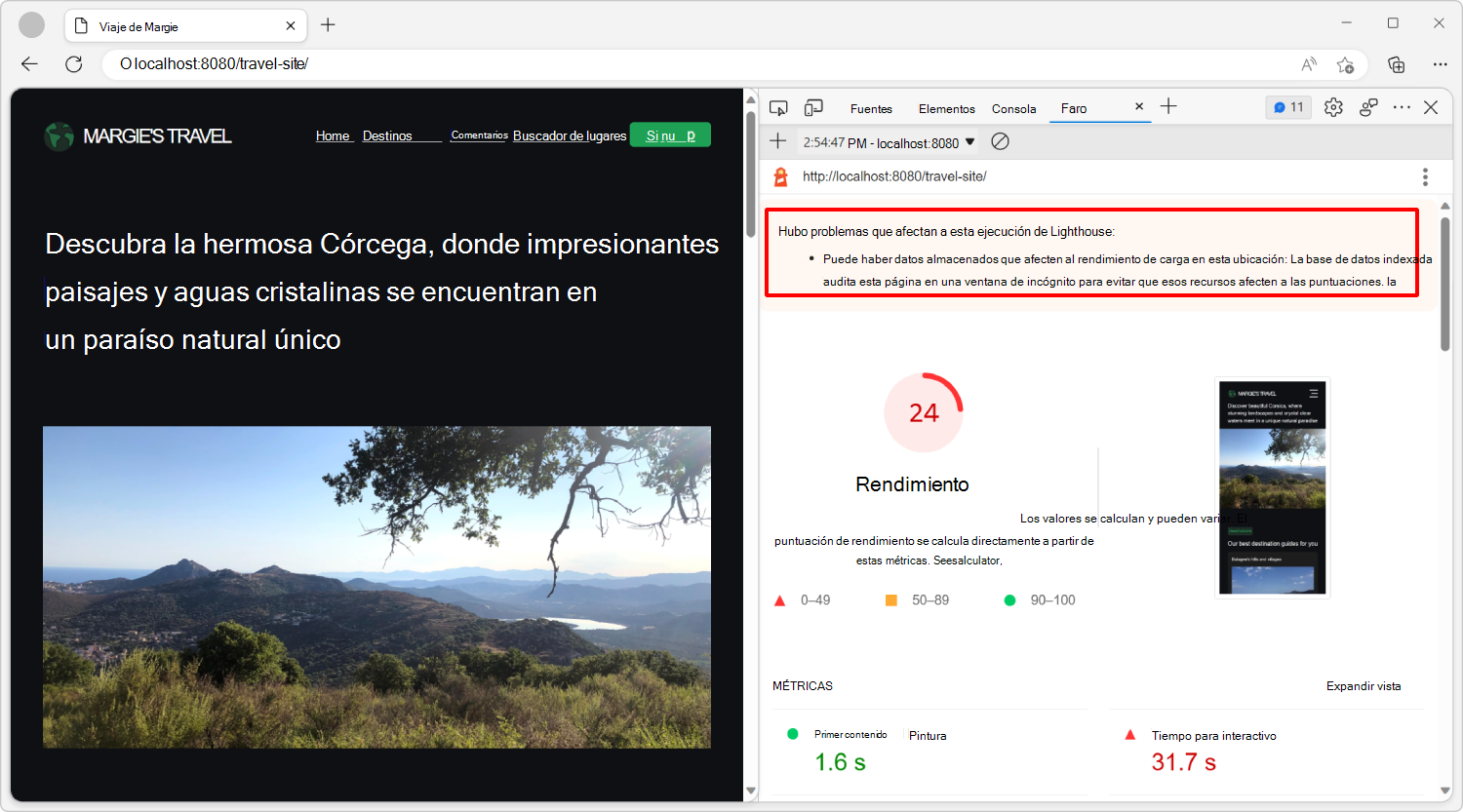Open the report options three-dot menu
Image resolution: width=1463 pixels, height=812 pixels.
click(x=1425, y=176)
